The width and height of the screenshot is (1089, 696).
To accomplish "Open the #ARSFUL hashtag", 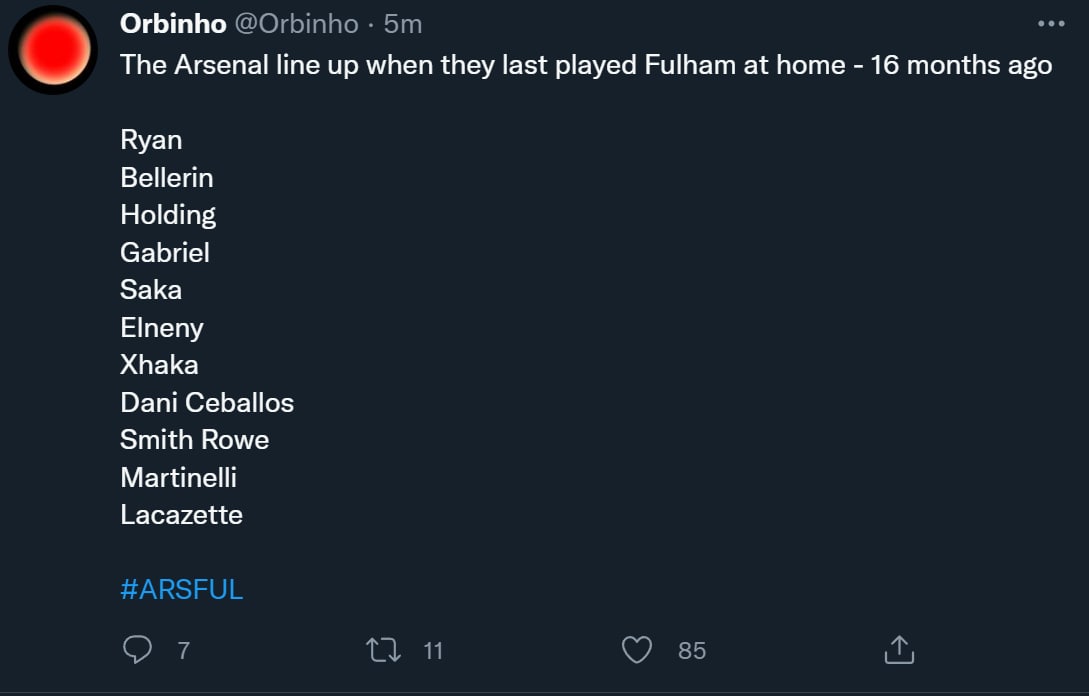I will [182, 589].
